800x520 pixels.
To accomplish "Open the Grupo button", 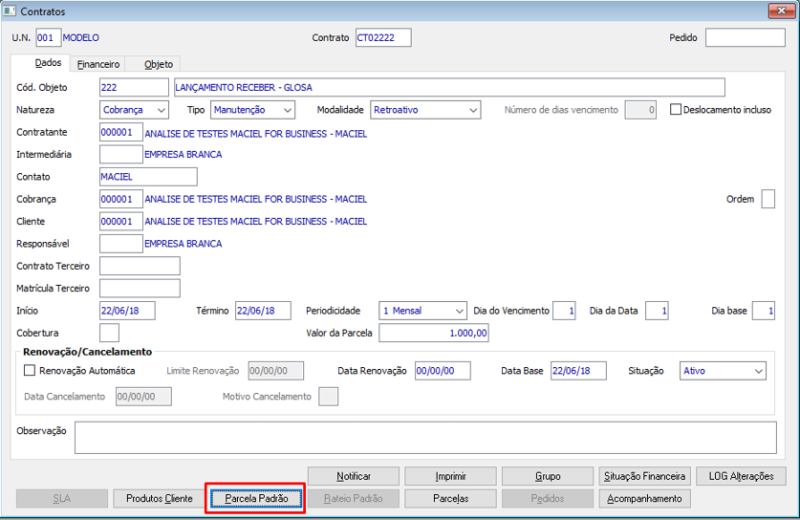I will point(548,476).
